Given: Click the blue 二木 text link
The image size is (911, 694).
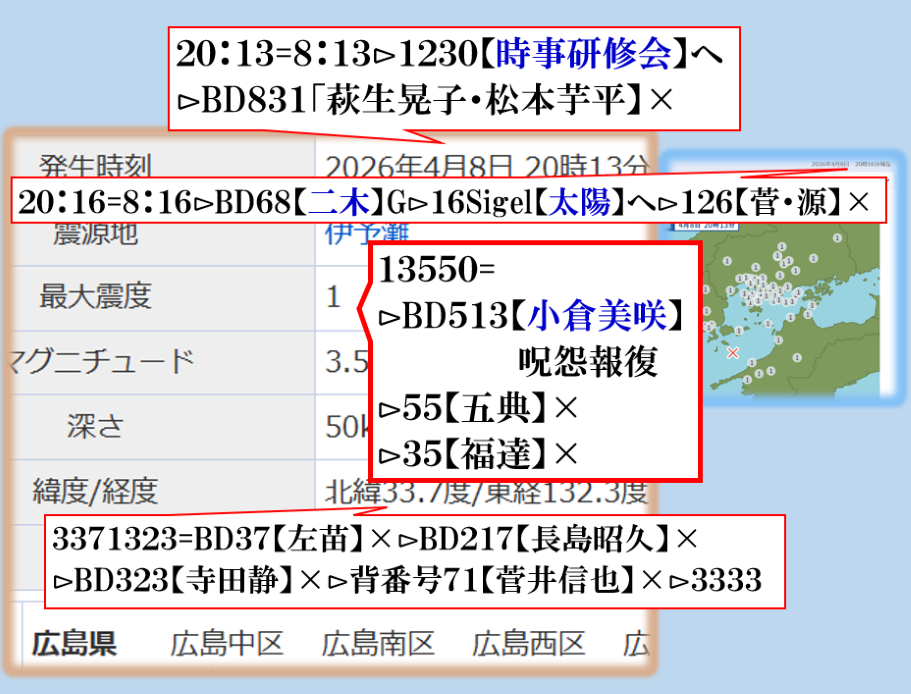Looking at the screenshot, I should click(337, 203).
